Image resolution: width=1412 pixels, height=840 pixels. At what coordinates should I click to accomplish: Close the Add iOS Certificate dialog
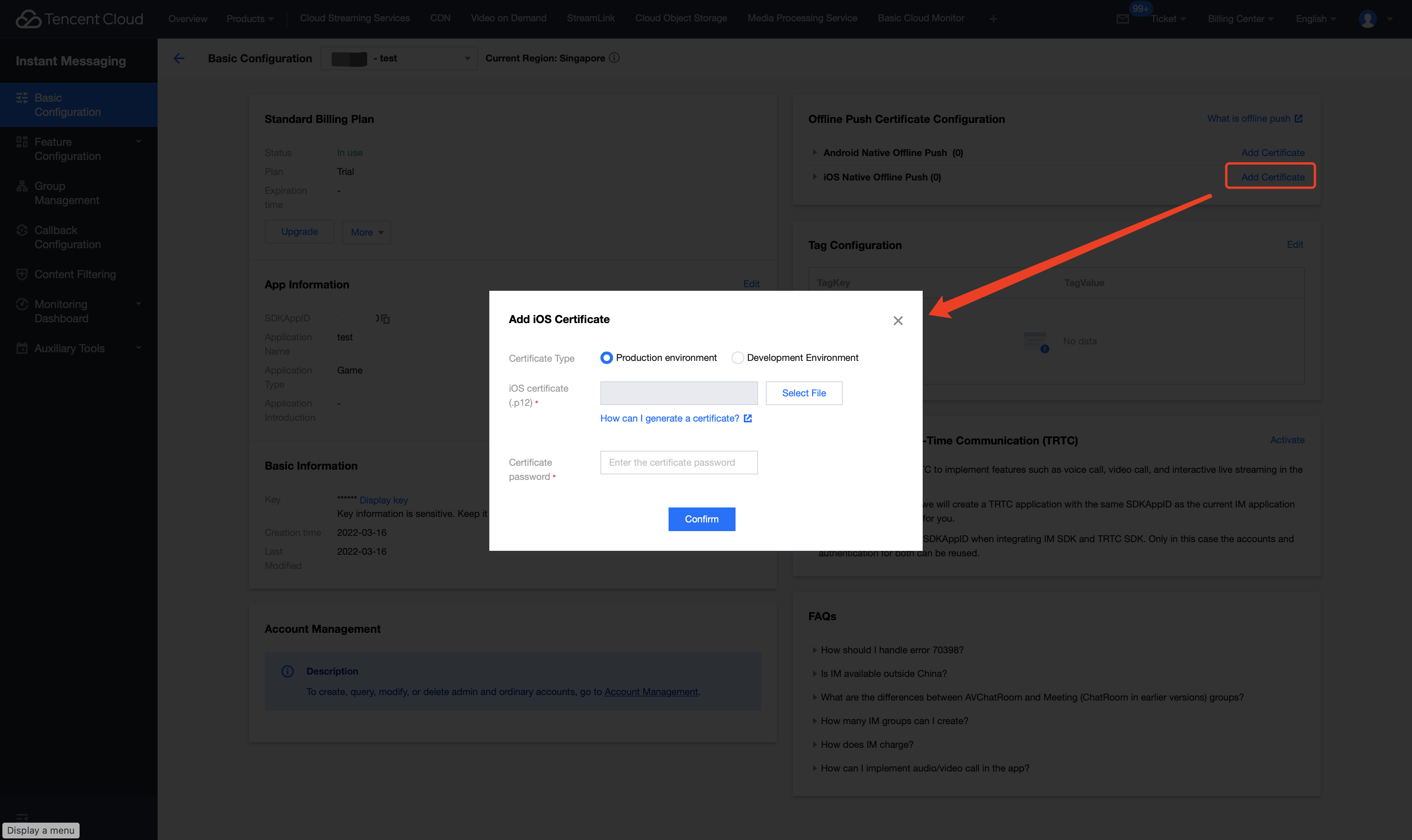click(x=897, y=321)
